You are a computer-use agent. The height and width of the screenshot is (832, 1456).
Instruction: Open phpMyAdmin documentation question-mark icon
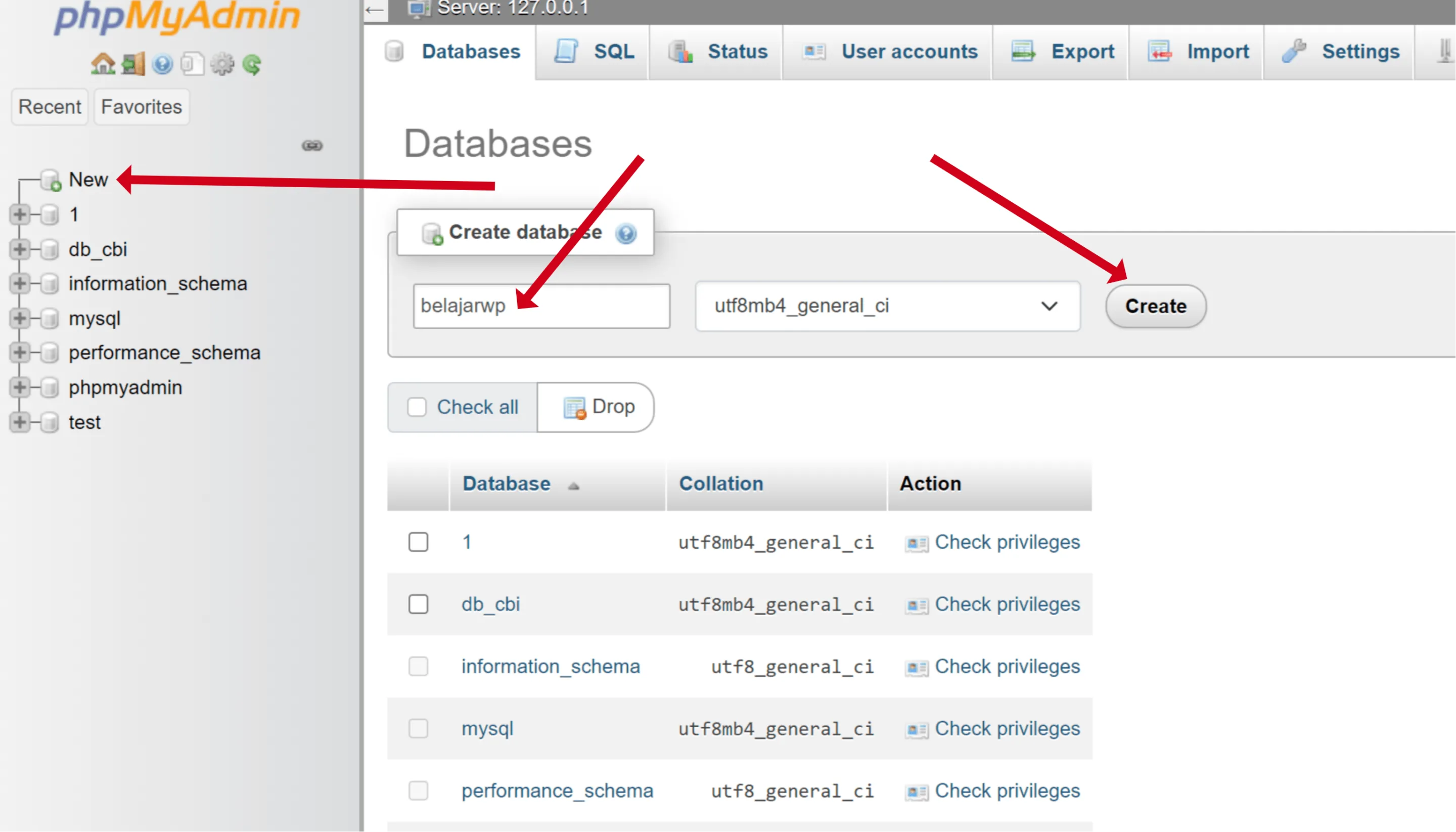click(x=163, y=64)
